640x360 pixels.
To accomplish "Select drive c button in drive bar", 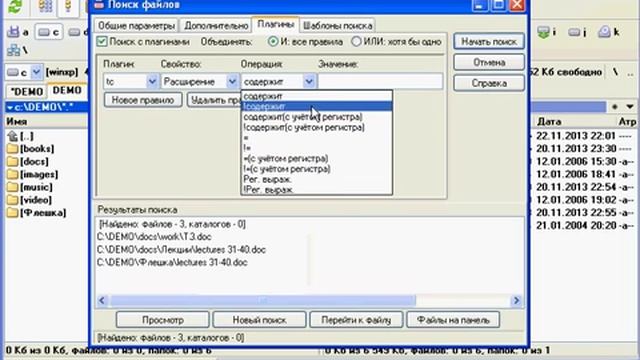I will (49, 32).
